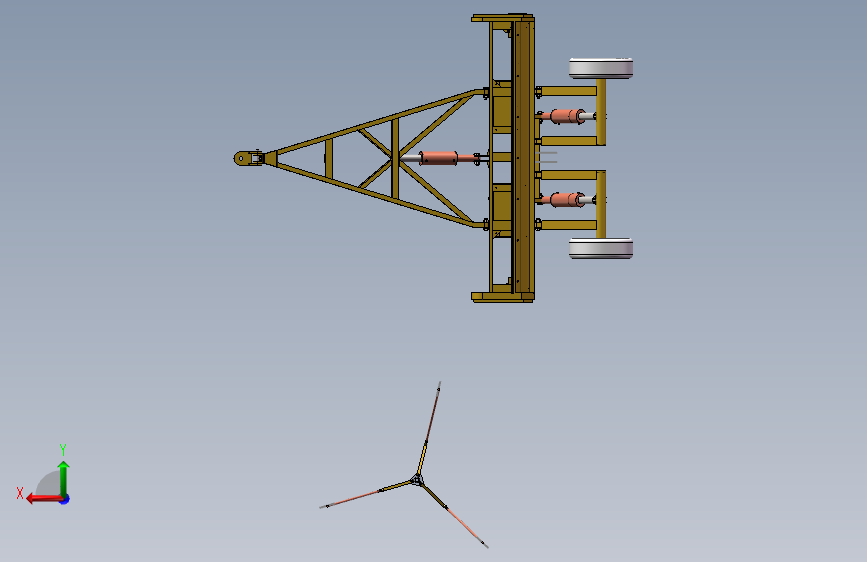Image resolution: width=867 pixels, height=562 pixels.
Task: Click the blue Z axis dot of the triad
Action: [65, 499]
